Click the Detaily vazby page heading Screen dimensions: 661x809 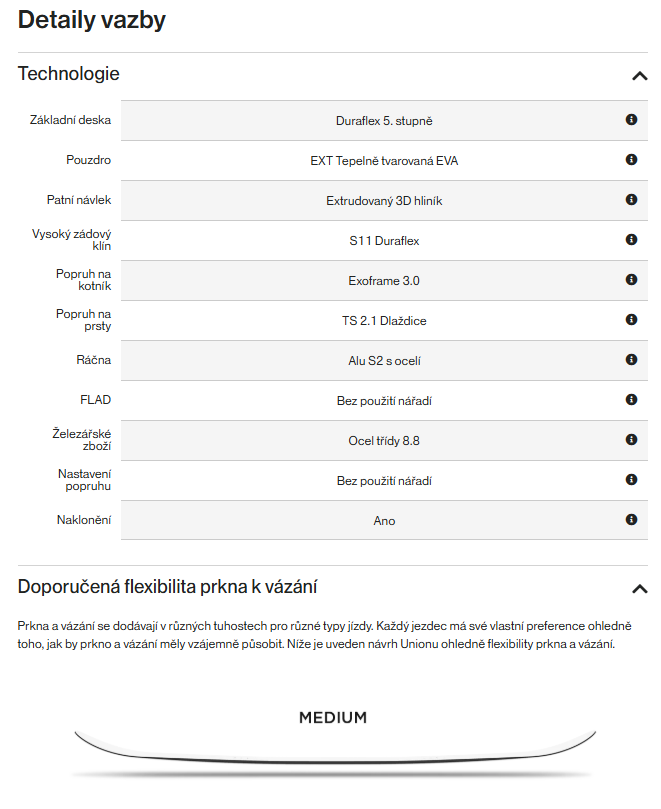tap(92, 20)
